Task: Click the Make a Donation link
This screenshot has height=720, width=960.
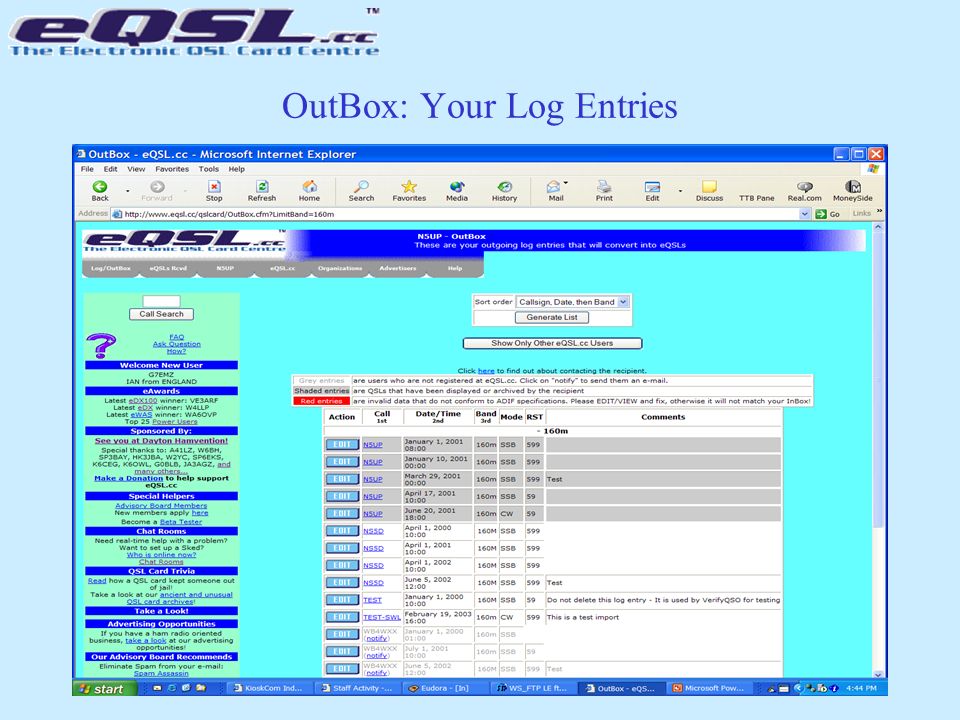Action: click(129, 478)
